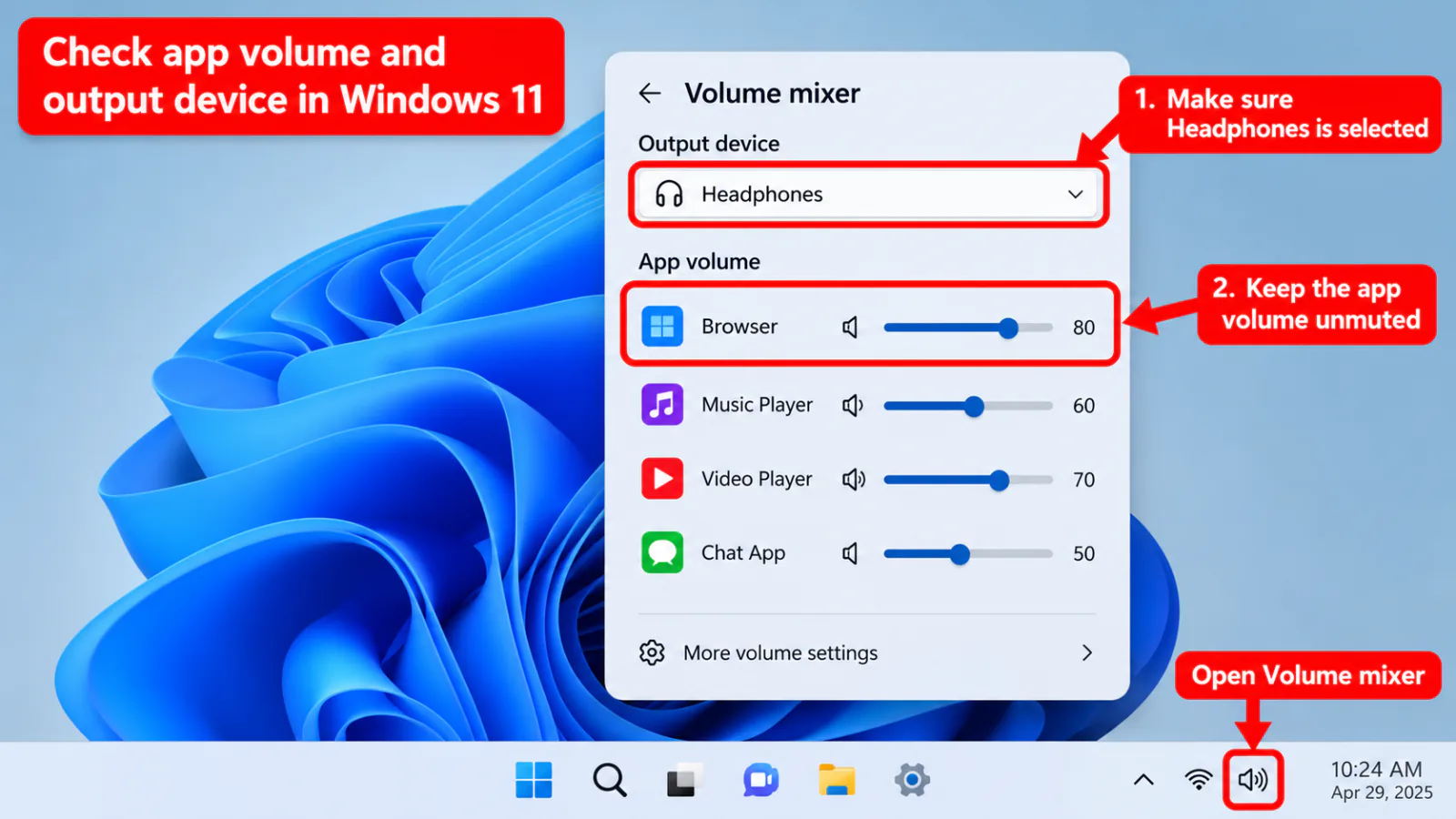Viewport: 1456px width, 819px height.
Task: Adjust the Browser volume slider
Action: click(x=968, y=328)
